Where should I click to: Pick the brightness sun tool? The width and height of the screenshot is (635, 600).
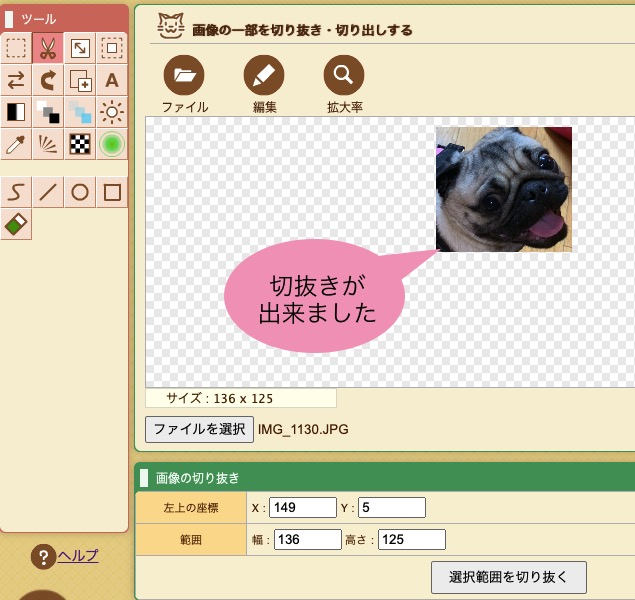112,112
